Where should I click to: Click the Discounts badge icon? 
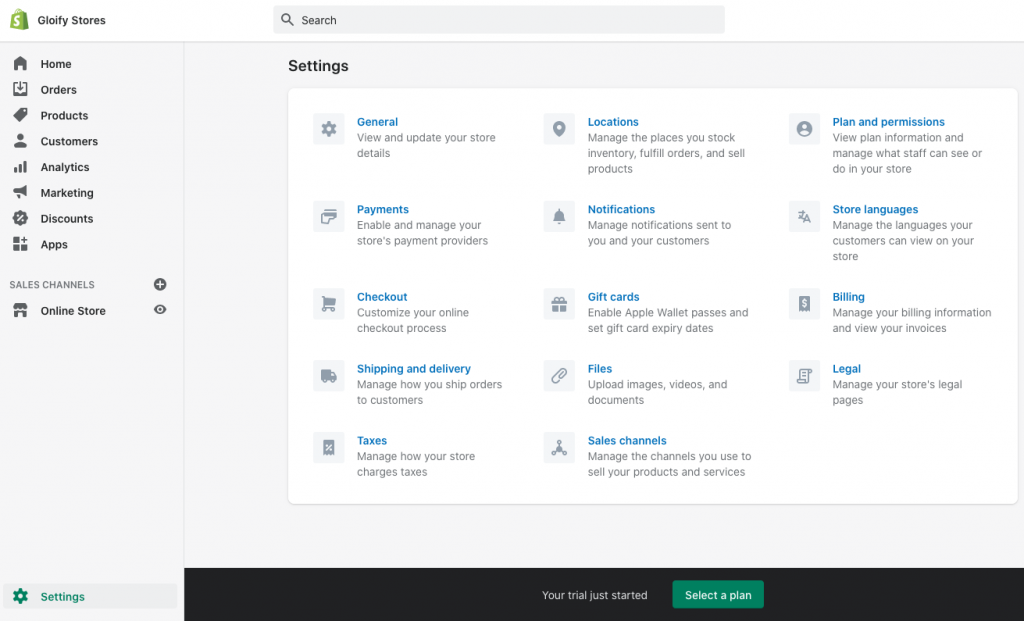click(20, 218)
